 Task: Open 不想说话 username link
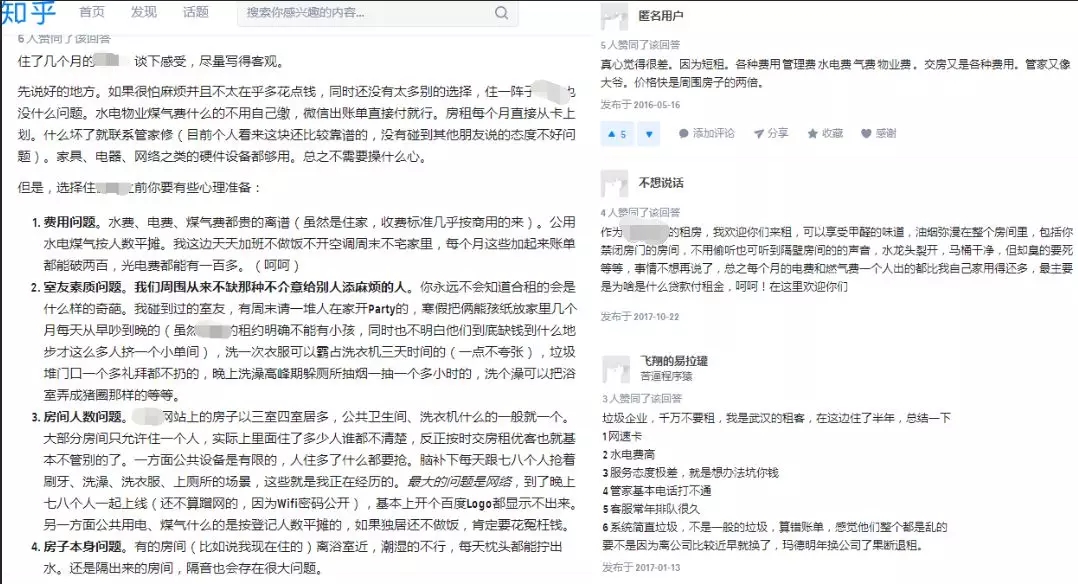661,182
